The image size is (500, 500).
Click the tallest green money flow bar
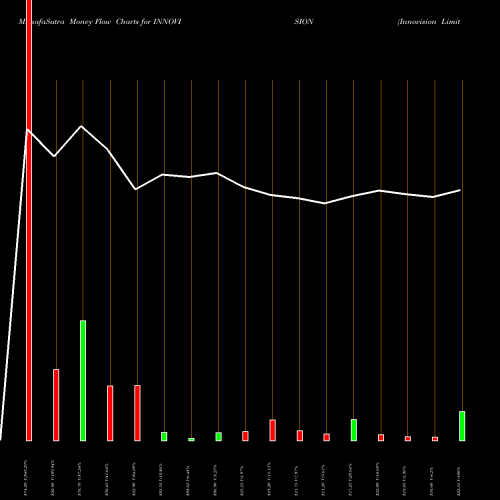(x=83, y=380)
